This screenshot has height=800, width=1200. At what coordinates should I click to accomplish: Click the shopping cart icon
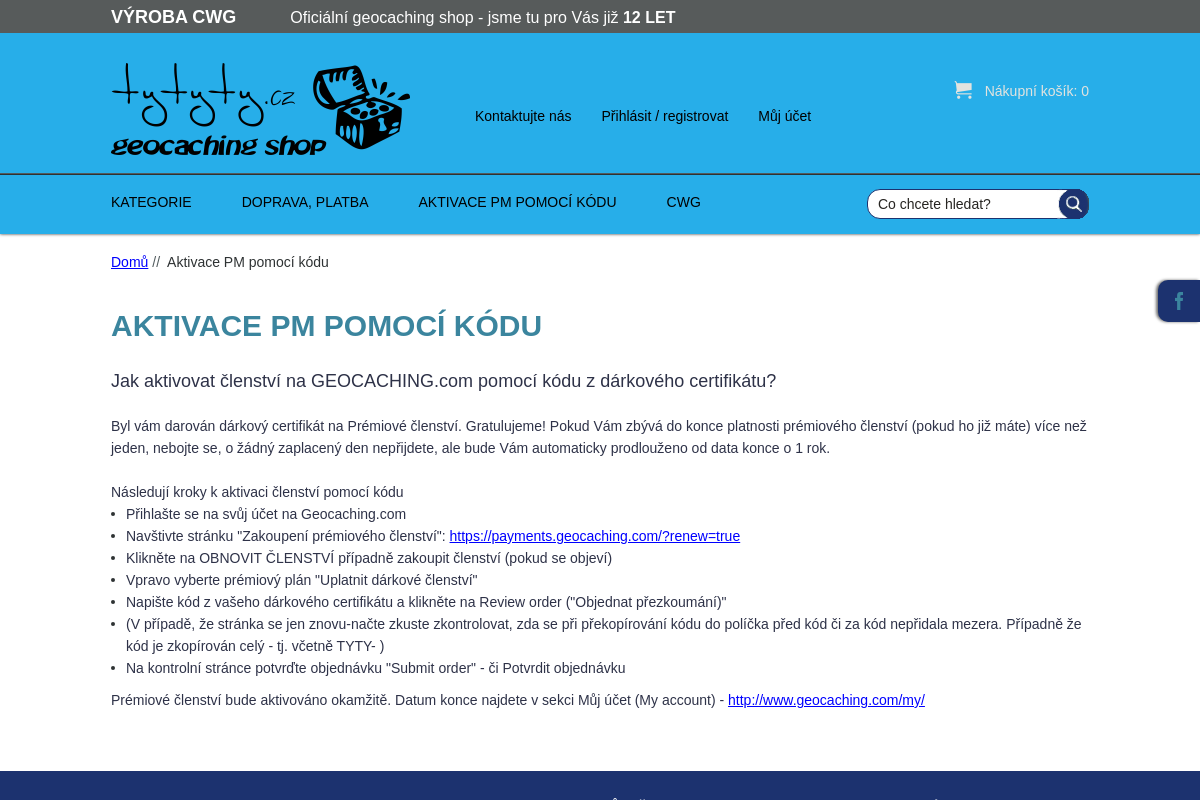963,90
